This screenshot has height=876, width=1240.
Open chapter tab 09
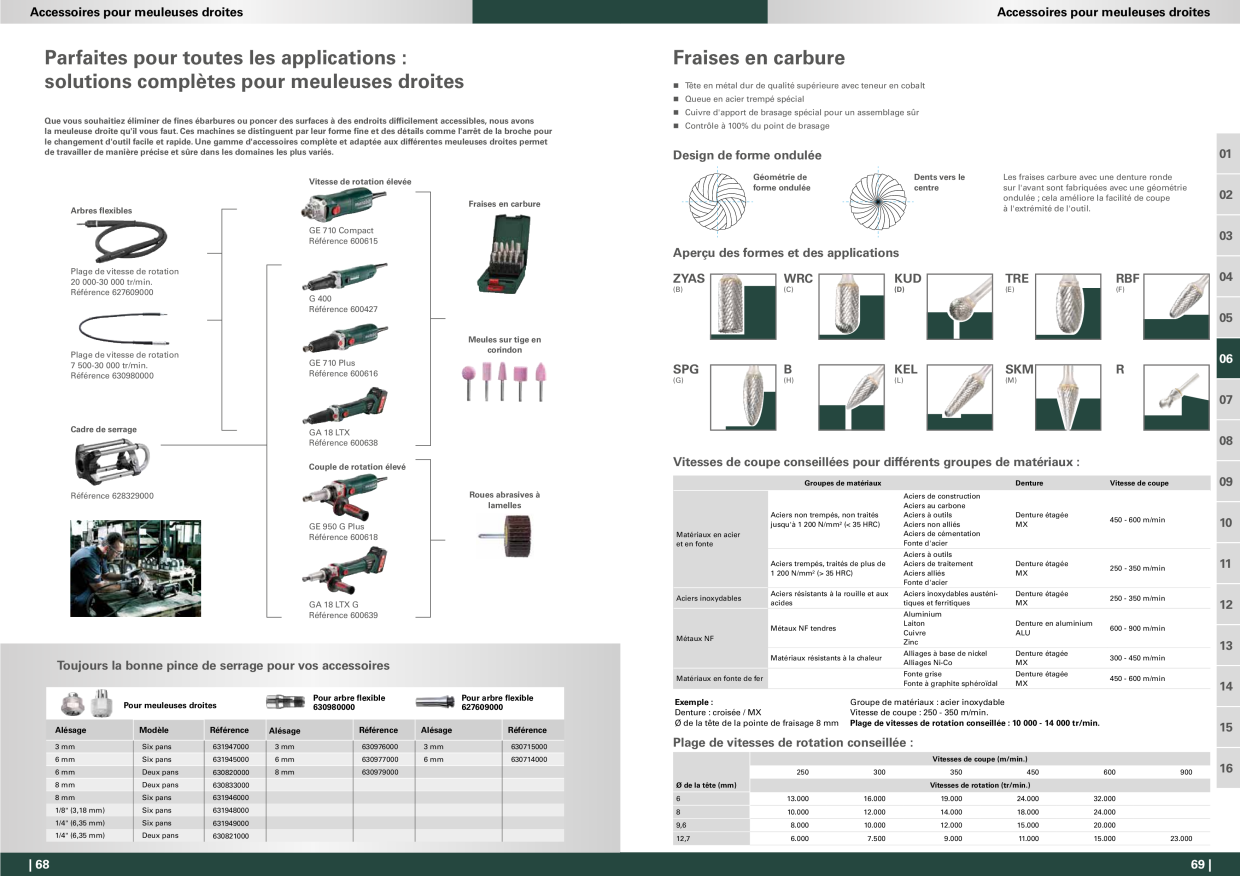click(1226, 482)
